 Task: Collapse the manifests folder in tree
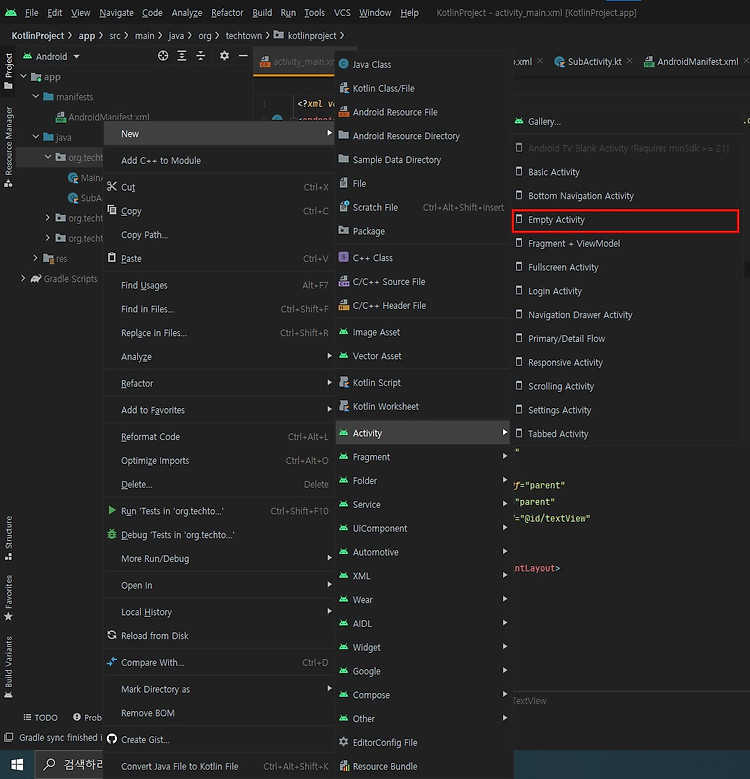click(x=35, y=96)
